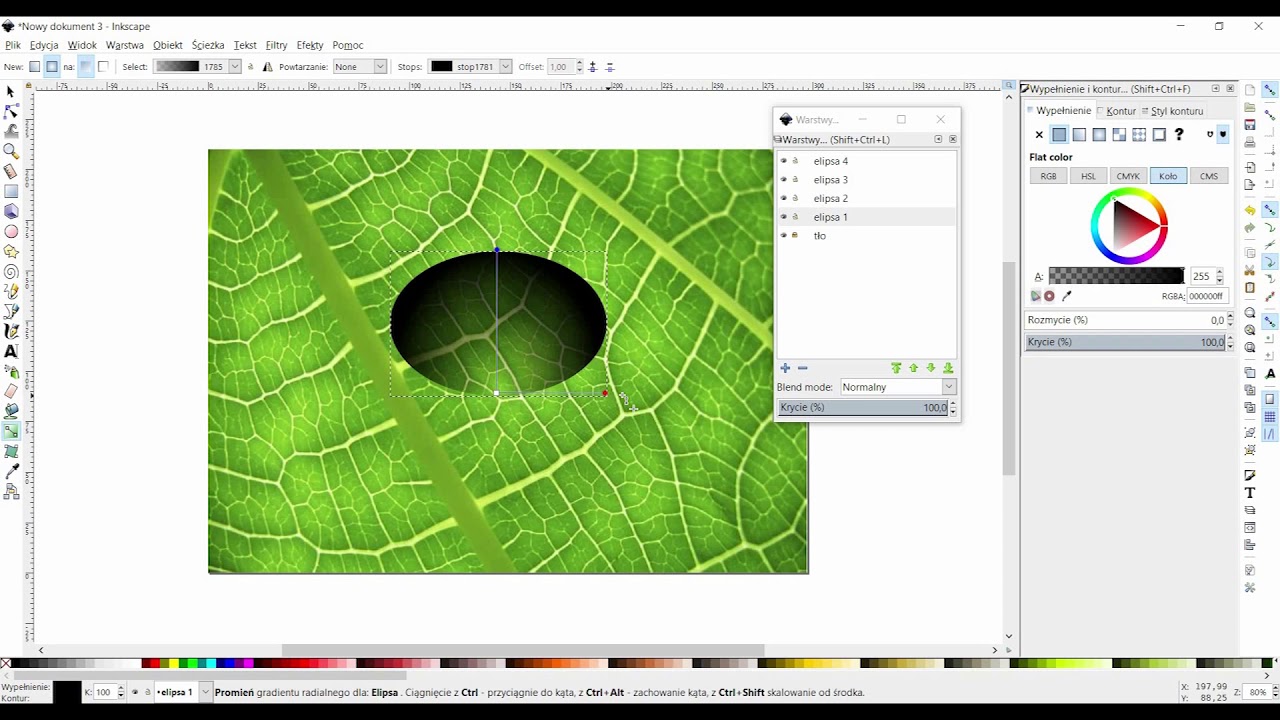
Task: Unset fill with the question mark icon
Action: click(x=1179, y=134)
